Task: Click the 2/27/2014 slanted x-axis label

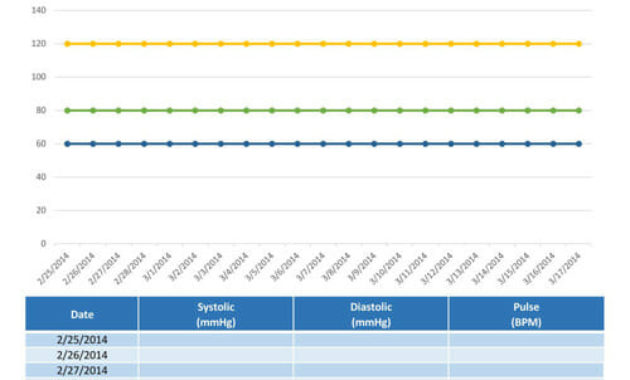Action: coord(104,268)
